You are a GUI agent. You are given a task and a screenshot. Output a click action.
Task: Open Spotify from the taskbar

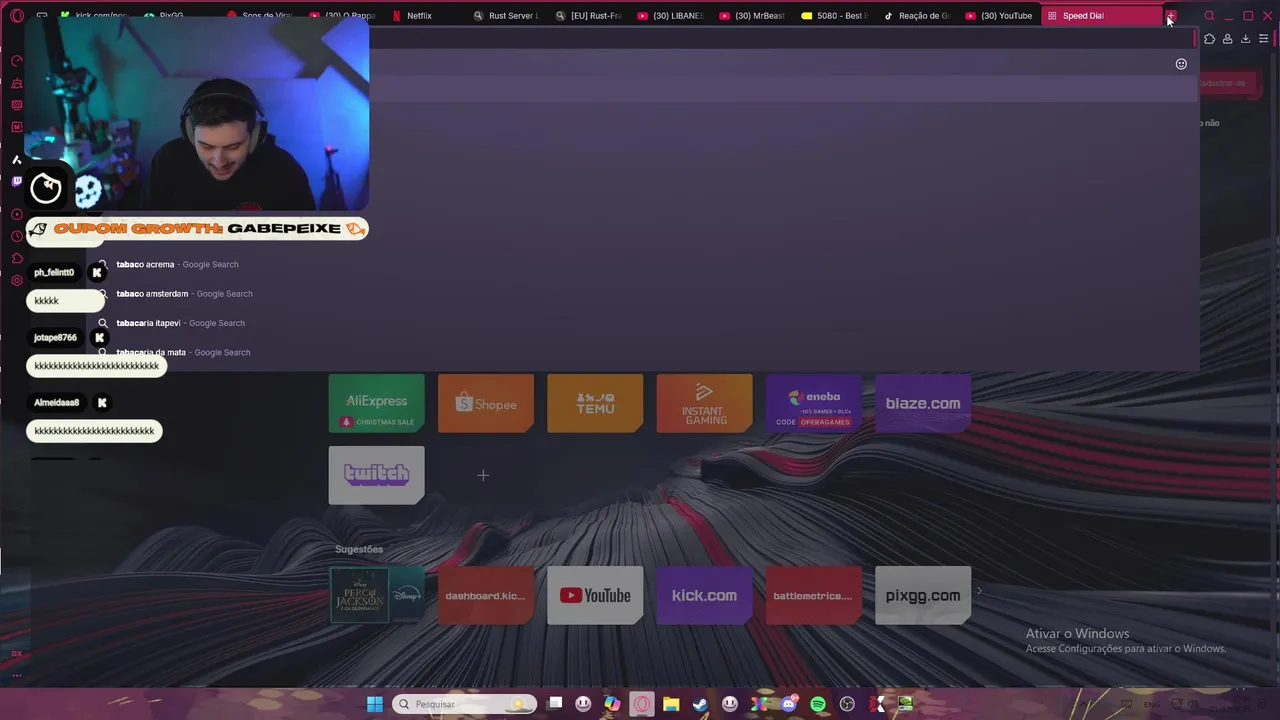818,704
